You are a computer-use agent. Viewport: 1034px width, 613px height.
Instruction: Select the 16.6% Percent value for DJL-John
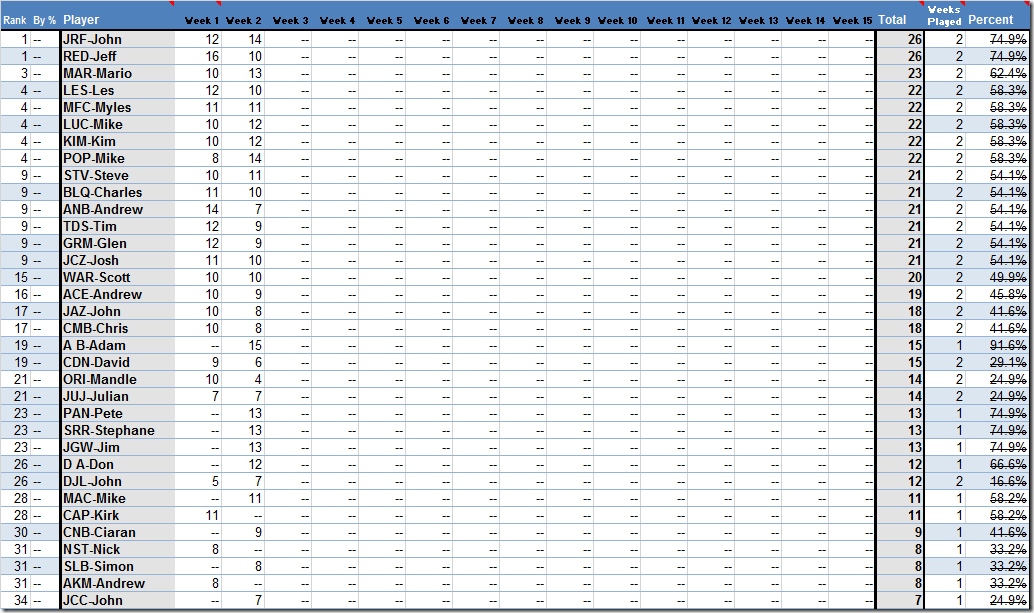point(1008,482)
